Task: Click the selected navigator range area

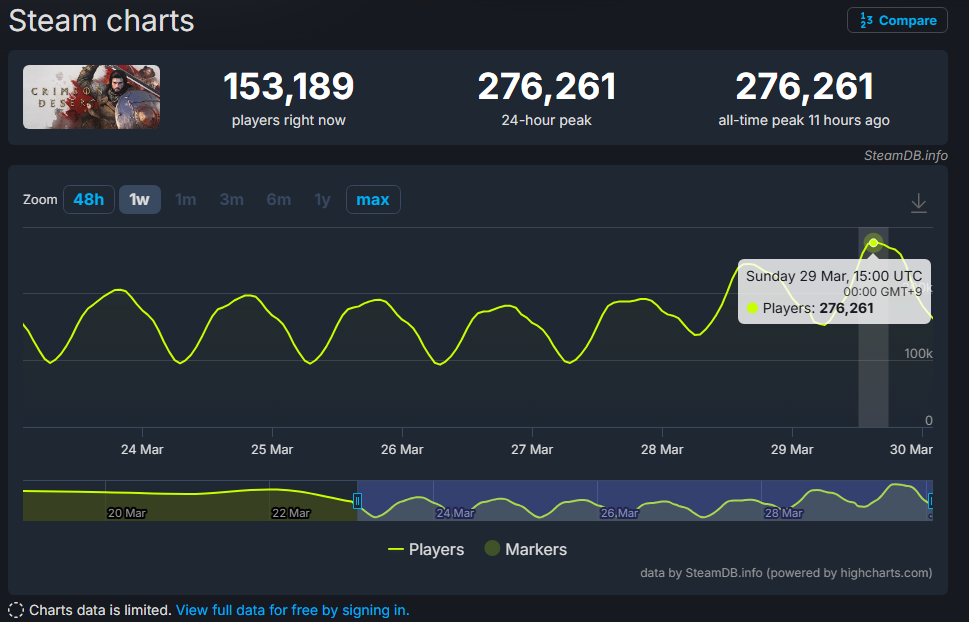Action: 644,501
